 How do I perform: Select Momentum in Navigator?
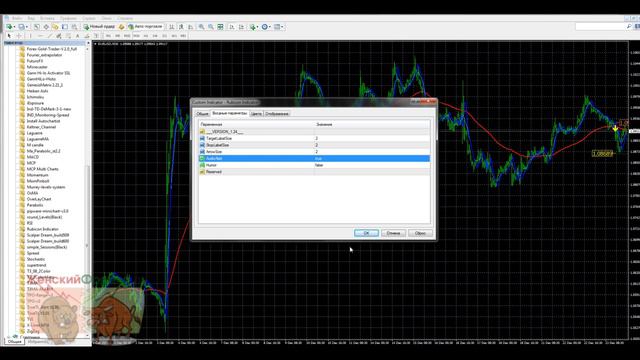pyautogui.click(x=38, y=175)
